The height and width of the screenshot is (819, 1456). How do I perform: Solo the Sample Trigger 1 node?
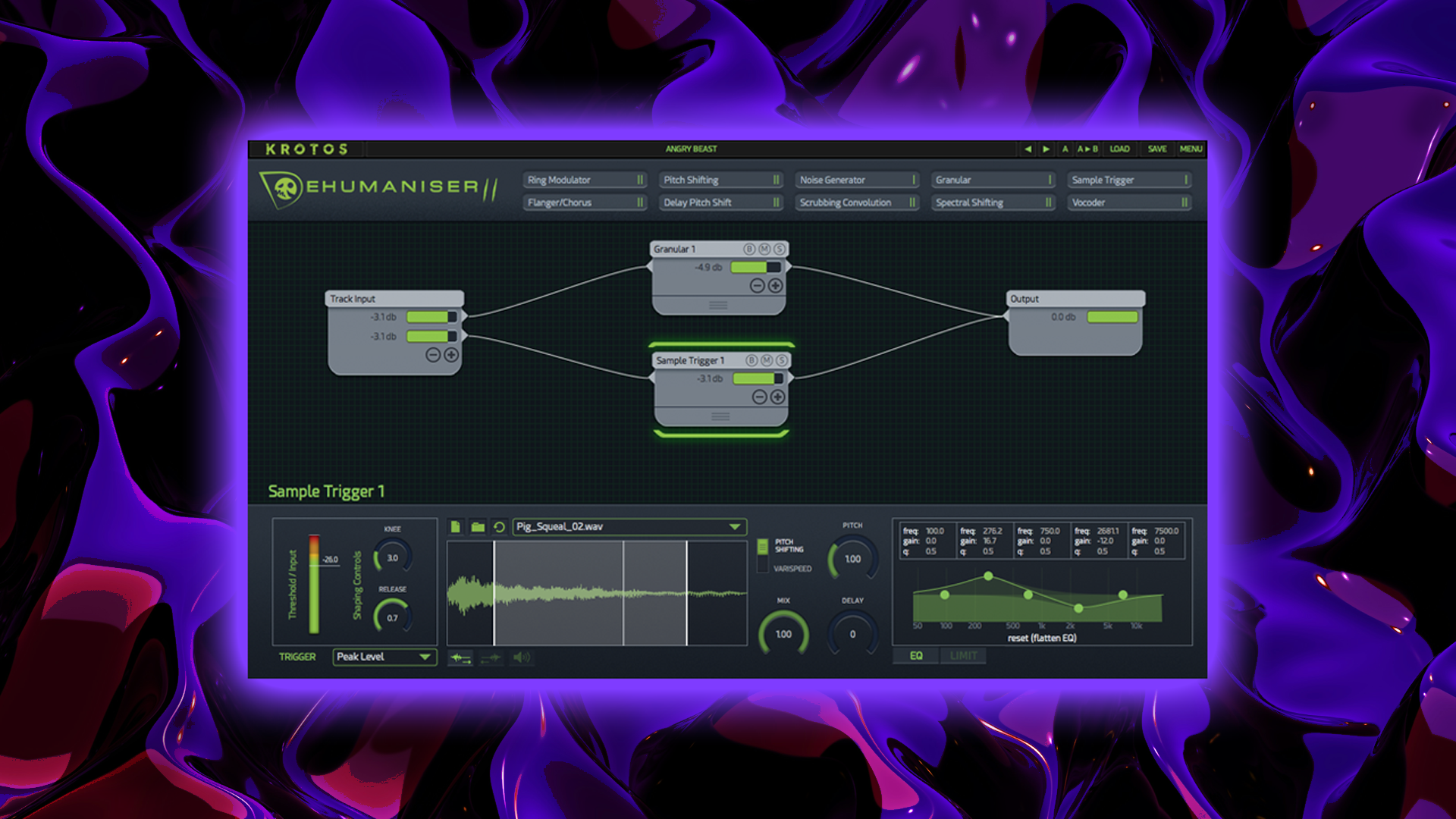782,361
